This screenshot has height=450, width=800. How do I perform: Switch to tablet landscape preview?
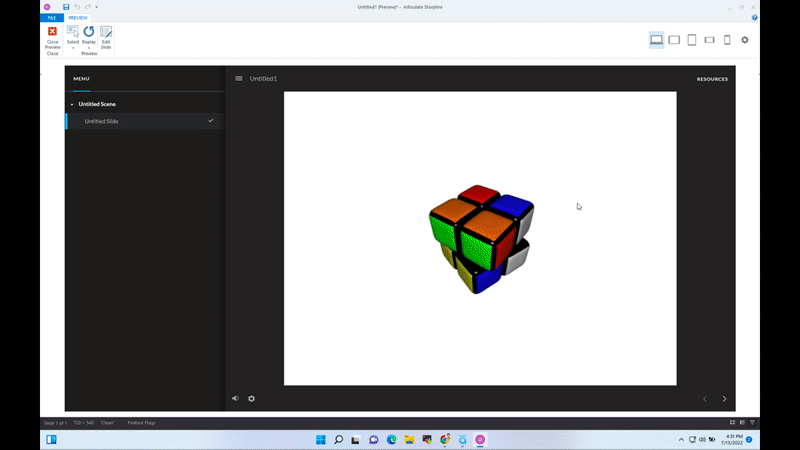(x=674, y=40)
